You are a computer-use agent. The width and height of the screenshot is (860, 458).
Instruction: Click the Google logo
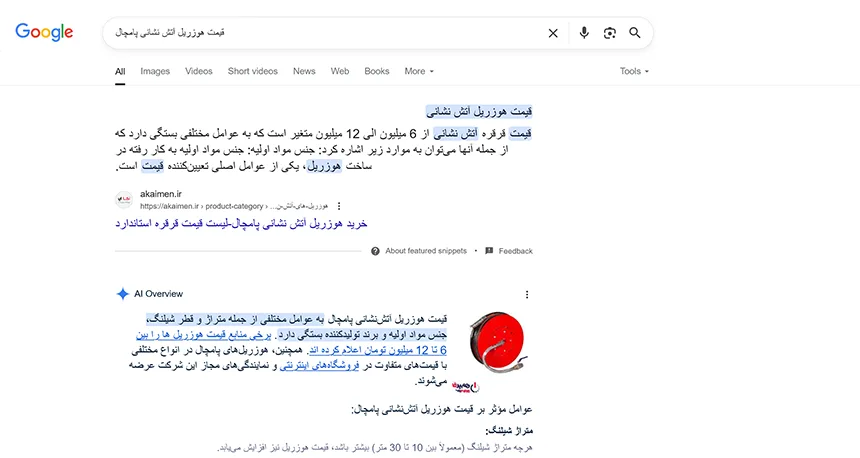tap(44, 32)
